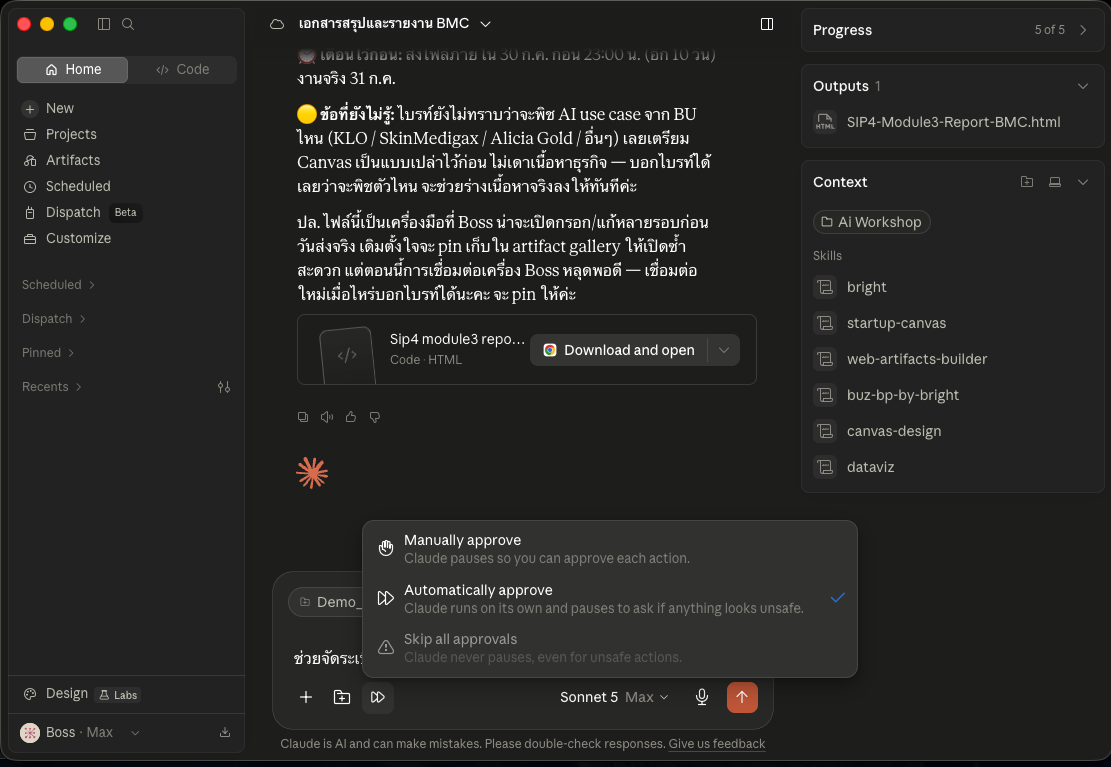The image size is (1111, 767).
Task: Click the add folder icon in composer
Action: (x=342, y=697)
